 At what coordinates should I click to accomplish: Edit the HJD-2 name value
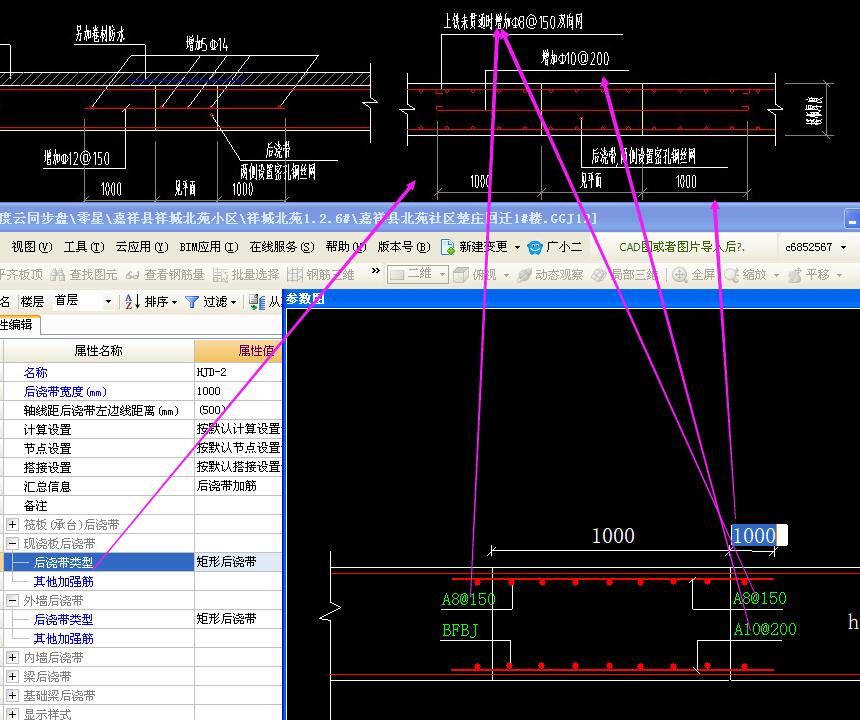(238, 372)
